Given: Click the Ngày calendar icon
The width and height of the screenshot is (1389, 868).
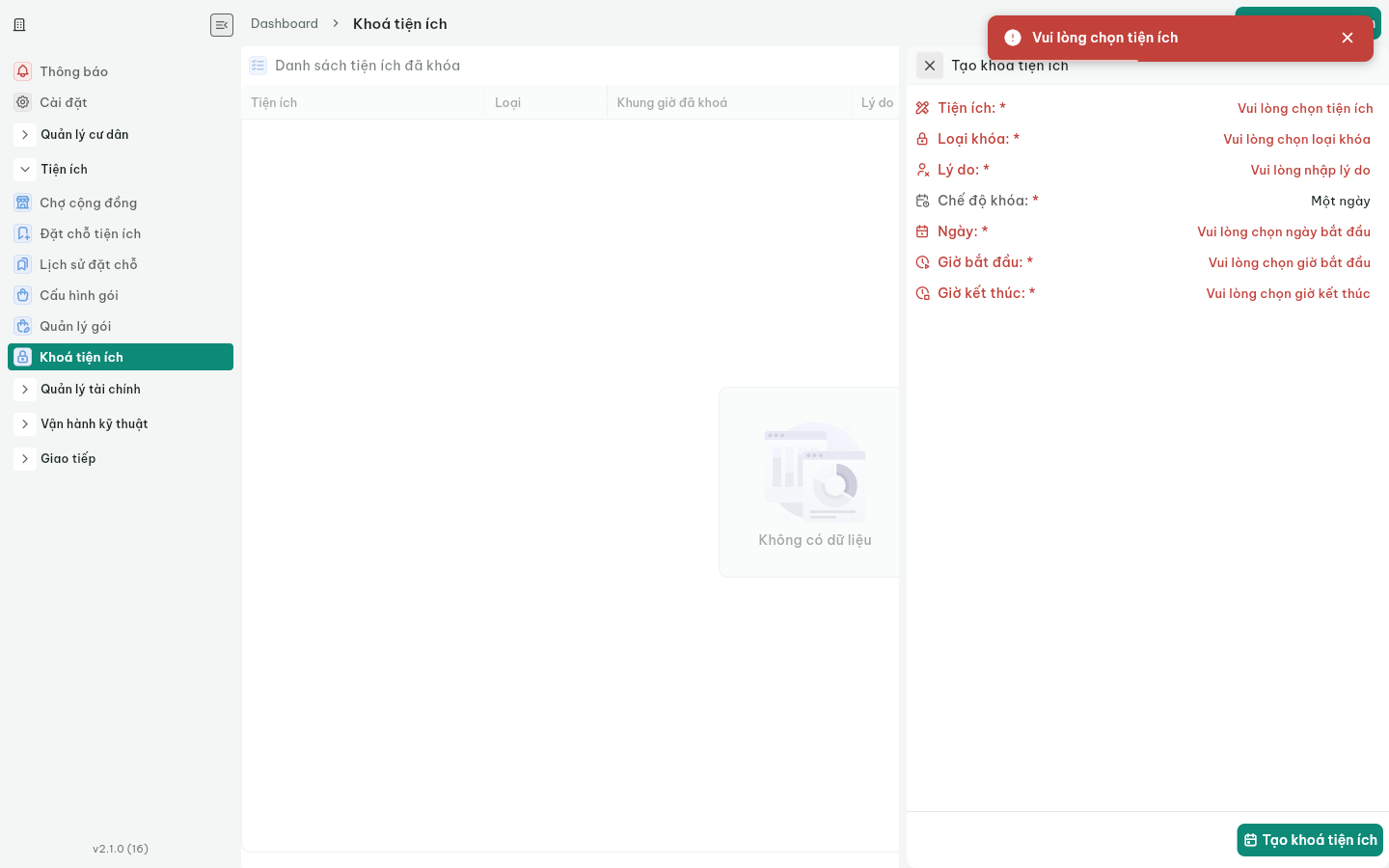Looking at the screenshot, I should click(922, 231).
